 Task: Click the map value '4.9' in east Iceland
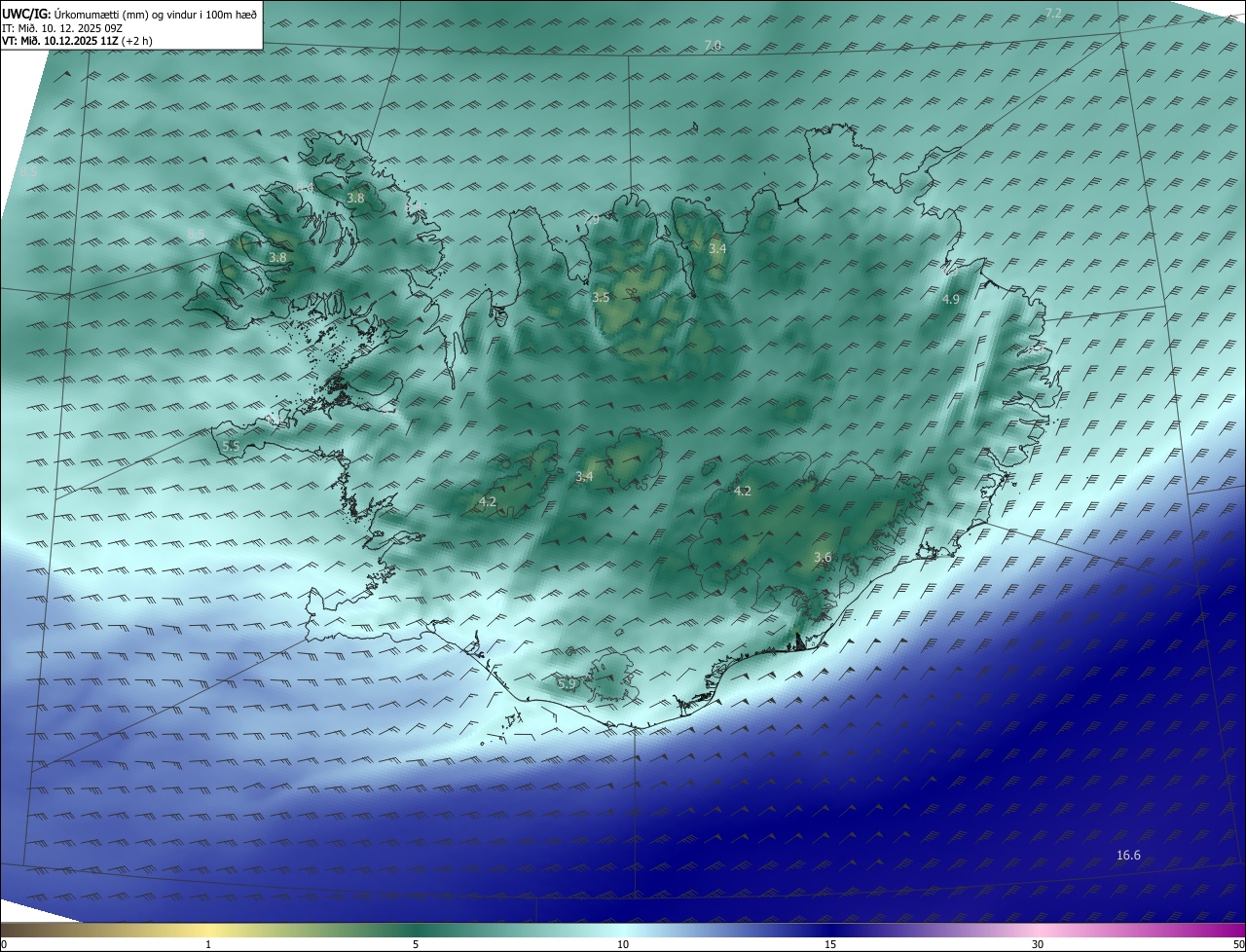tap(951, 300)
